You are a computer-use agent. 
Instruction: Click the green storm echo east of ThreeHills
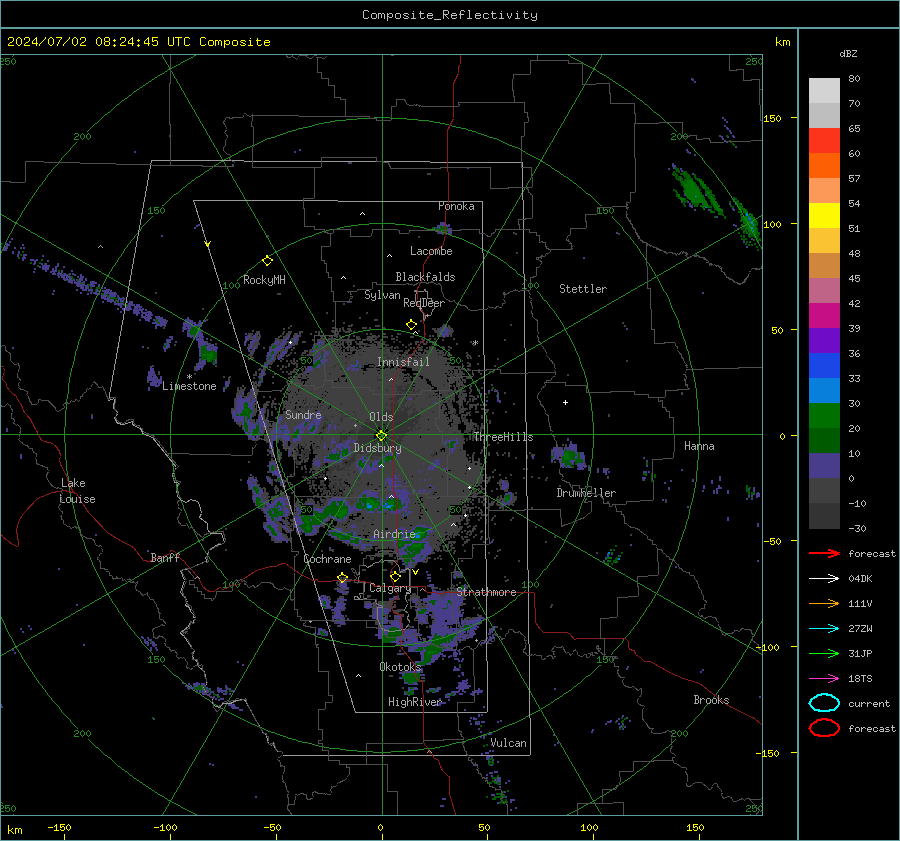pos(569,456)
